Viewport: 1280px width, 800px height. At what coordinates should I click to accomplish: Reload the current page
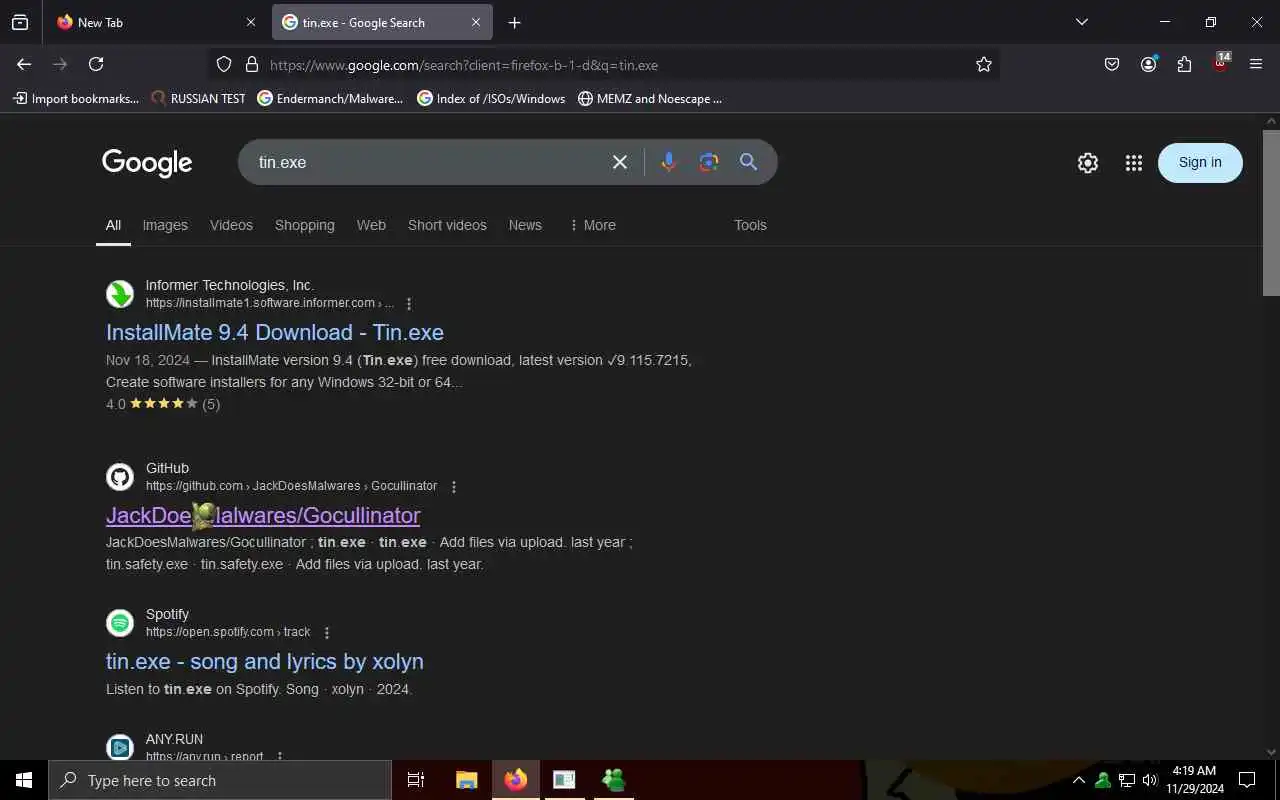pos(96,64)
